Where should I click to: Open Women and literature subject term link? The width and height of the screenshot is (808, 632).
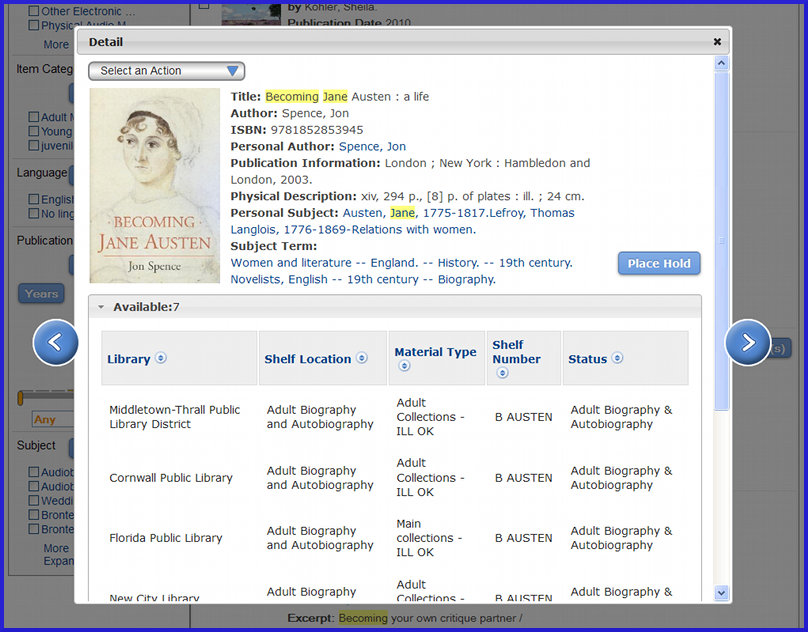[x=401, y=263]
